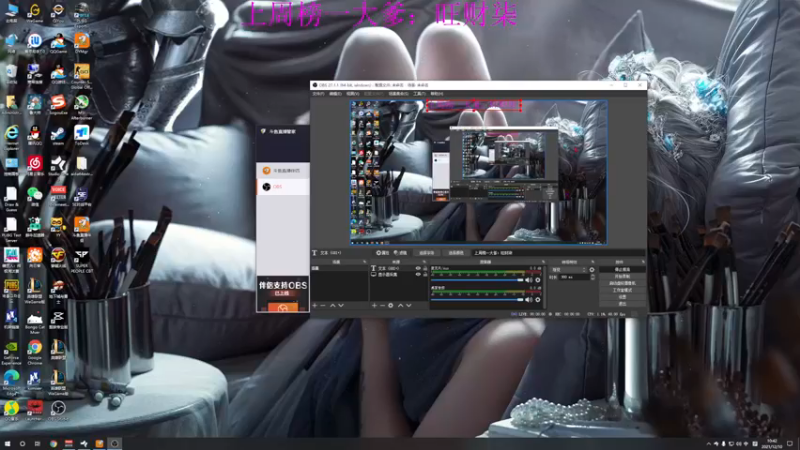Remove selected source with the minus icon
Screen dimensions: 800x450
click(383, 305)
